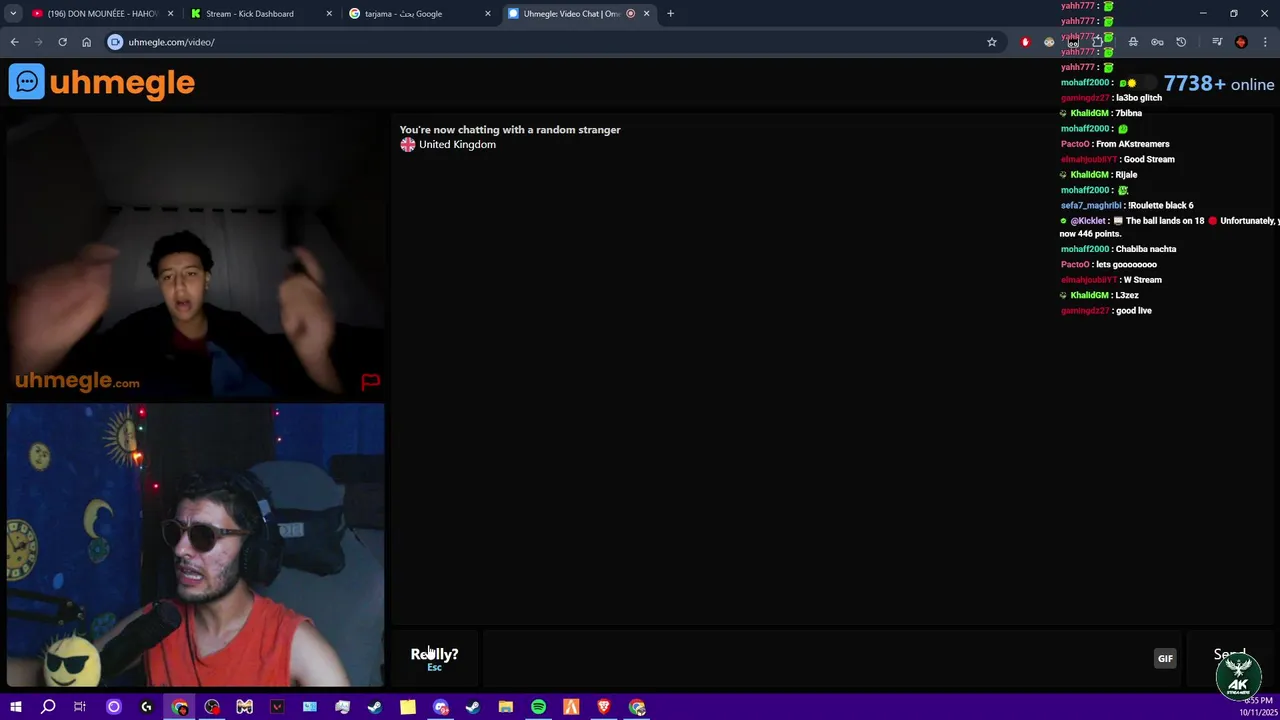Click the taskbar clock and date

point(1258,707)
